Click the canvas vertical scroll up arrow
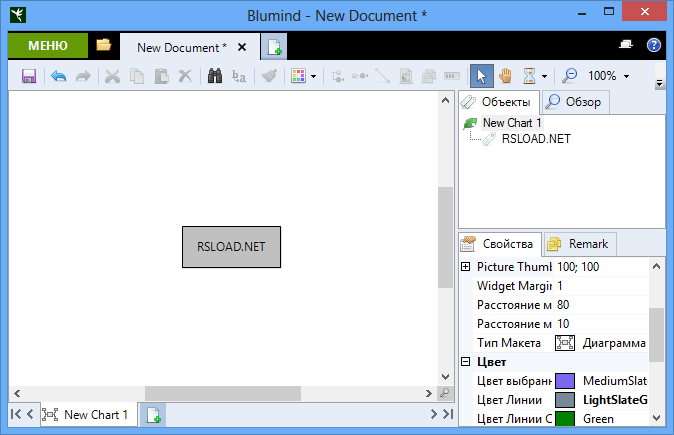Image resolution: width=674 pixels, height=435 pixels. (x=445, y=100)
